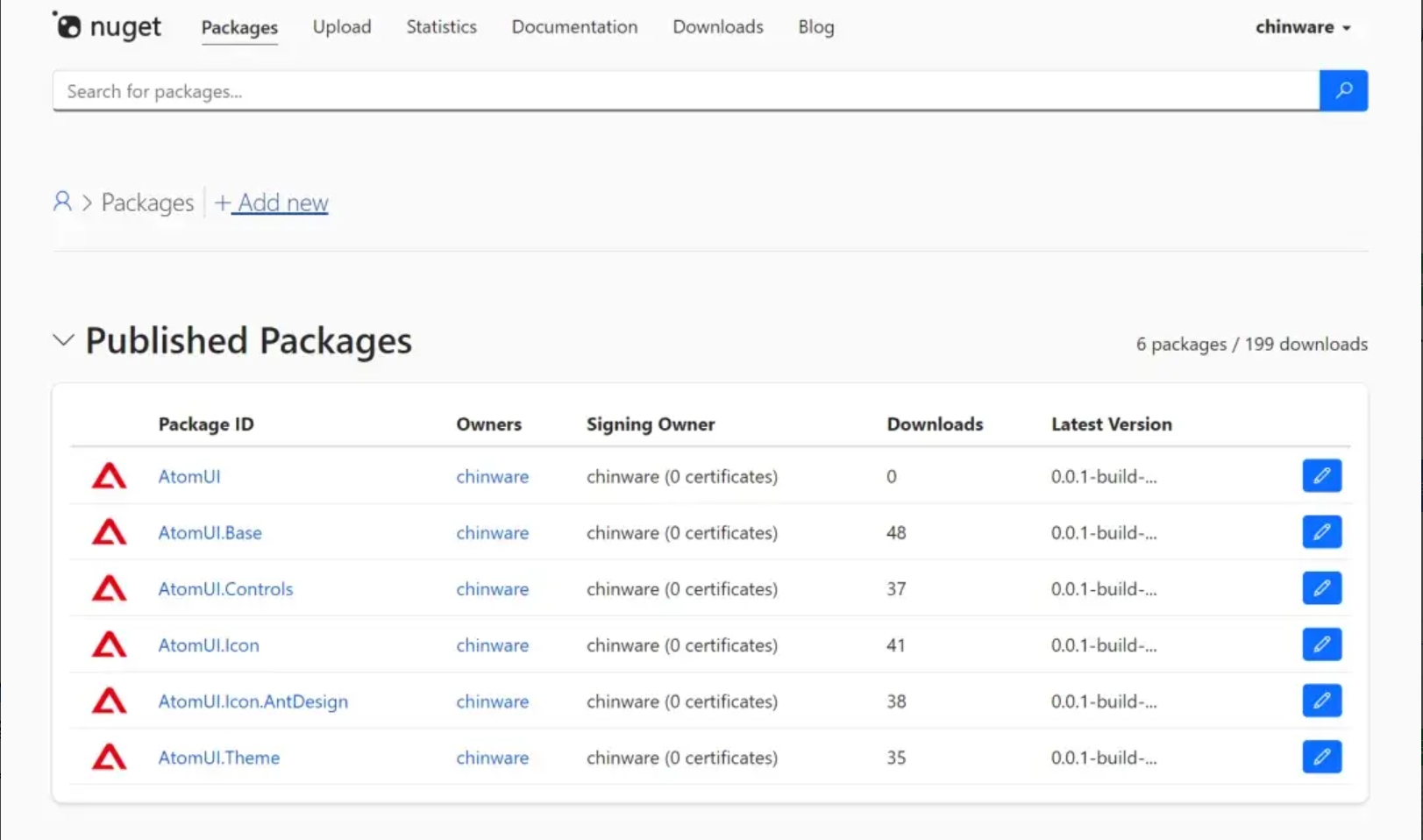Click the AtomUI.Icon.AntDesign package logo icon
1423x840 pixels.
click(110, 701)
